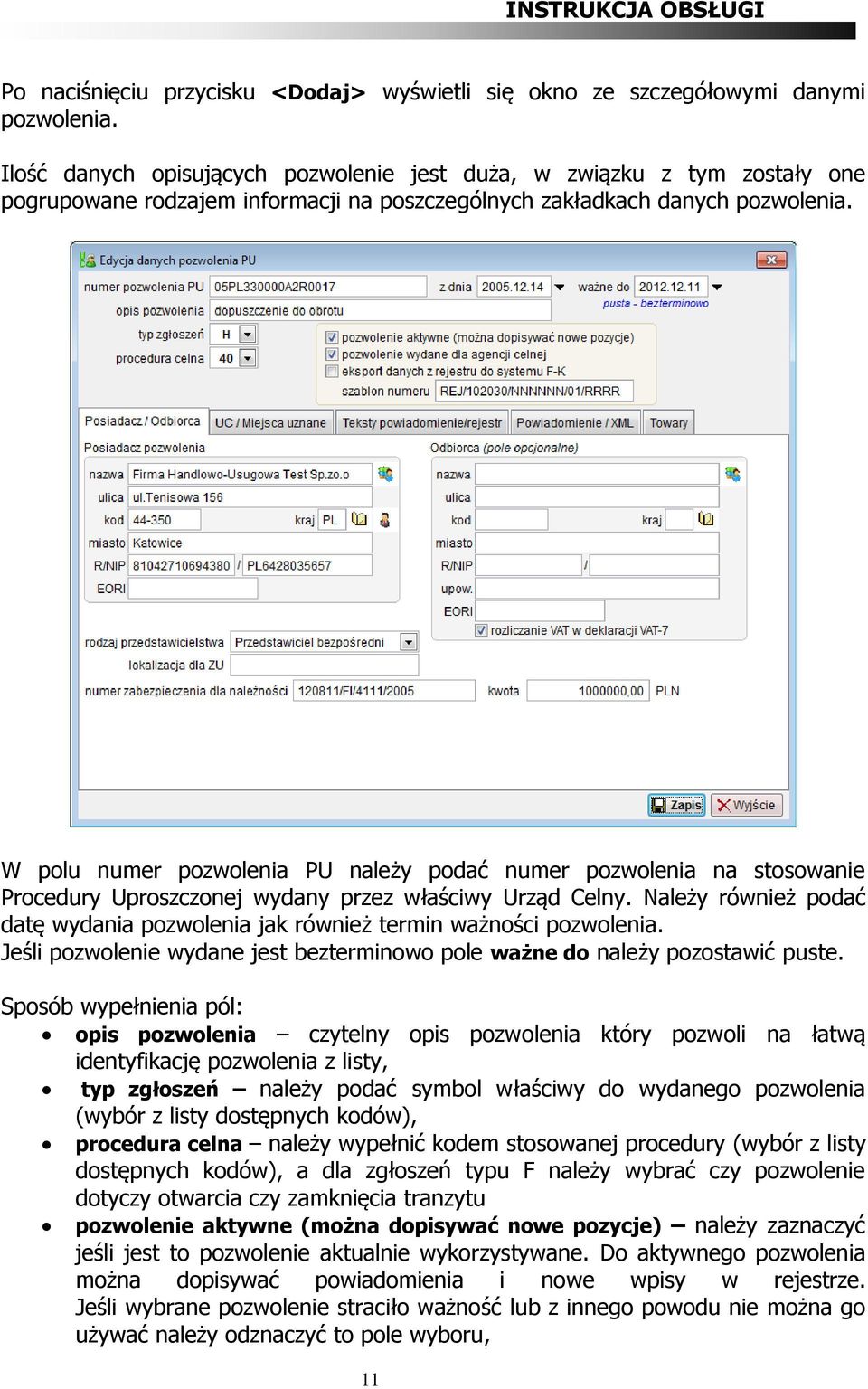This screenshot has width=868, height=1389.
Task: Open the 'ważne do' date picker arrow
Action: click(x=716, y=288)
